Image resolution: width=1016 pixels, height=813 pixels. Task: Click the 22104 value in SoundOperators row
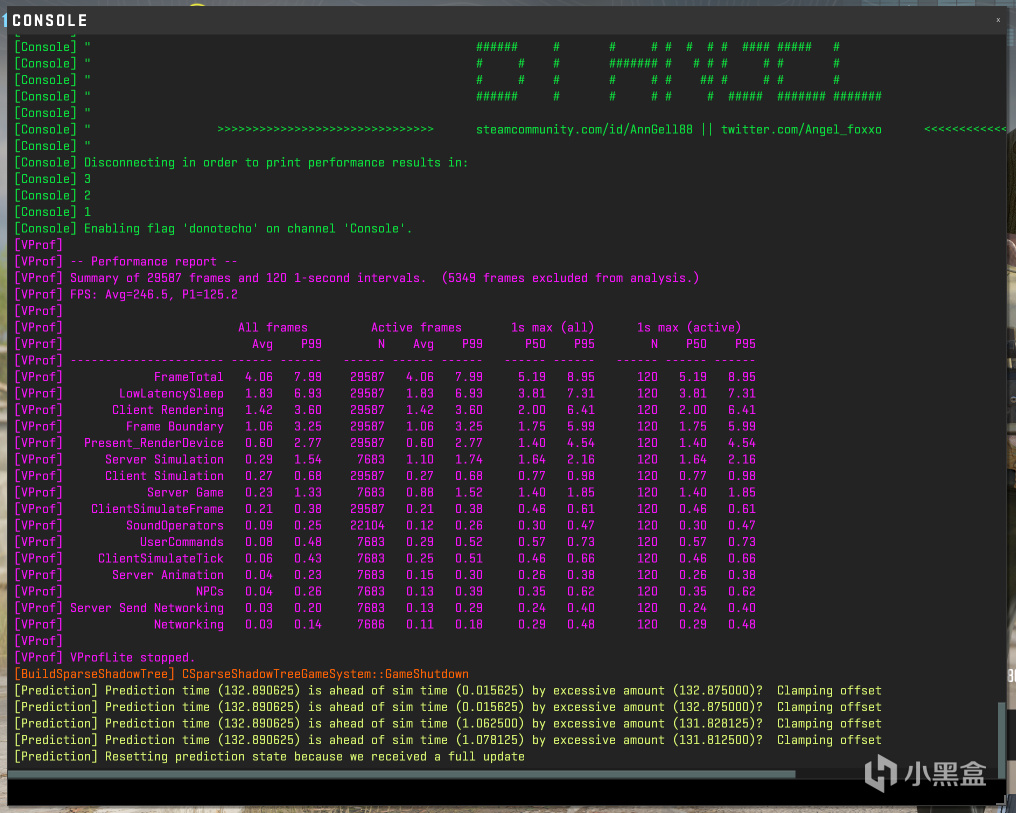click(x=367, y=526)
